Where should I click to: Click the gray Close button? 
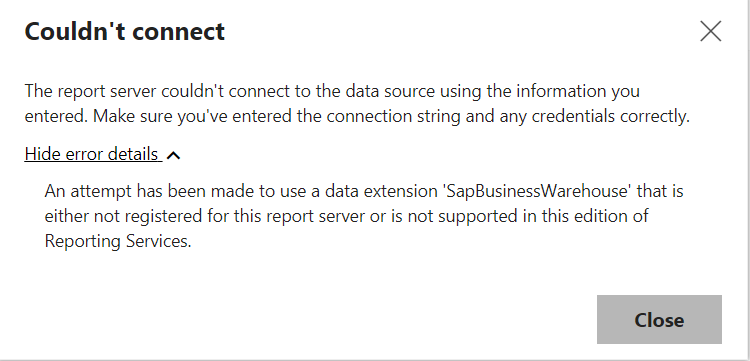pyautogui.click(x=659, y=319)
